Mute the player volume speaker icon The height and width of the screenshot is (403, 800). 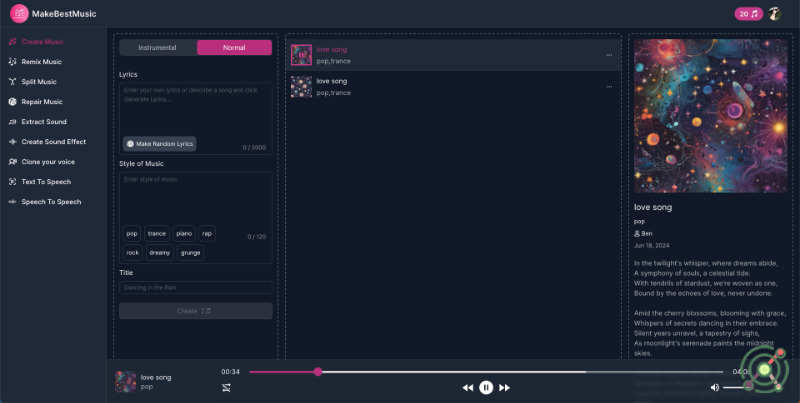click(714, 387)
